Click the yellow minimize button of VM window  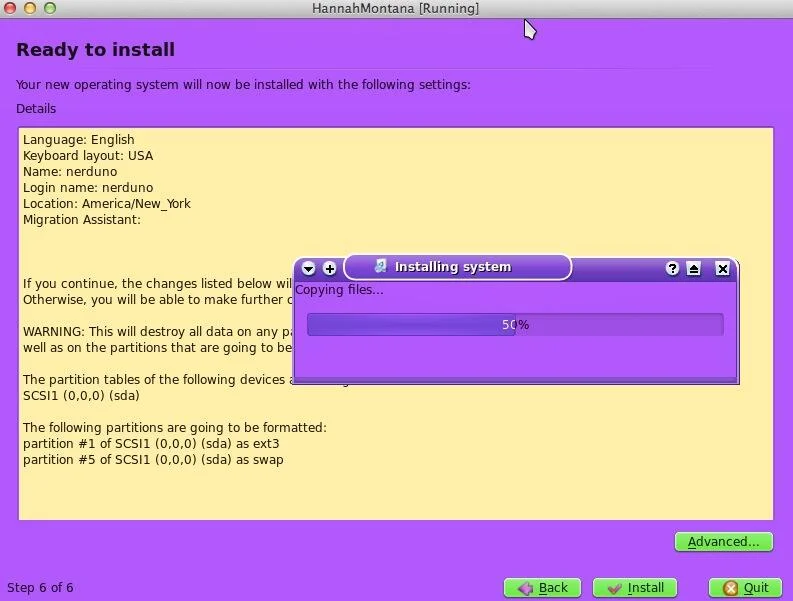click(x=30, y=8)
